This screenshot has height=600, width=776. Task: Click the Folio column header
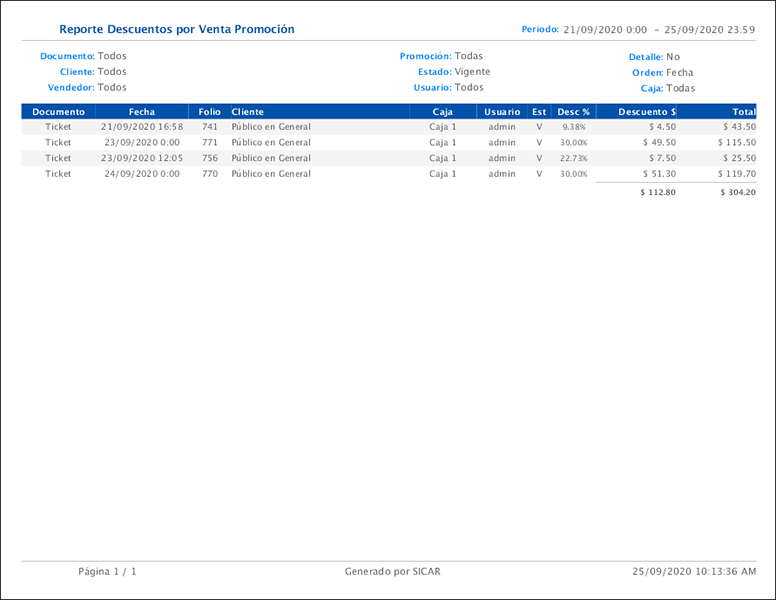(x=209, y=112)
